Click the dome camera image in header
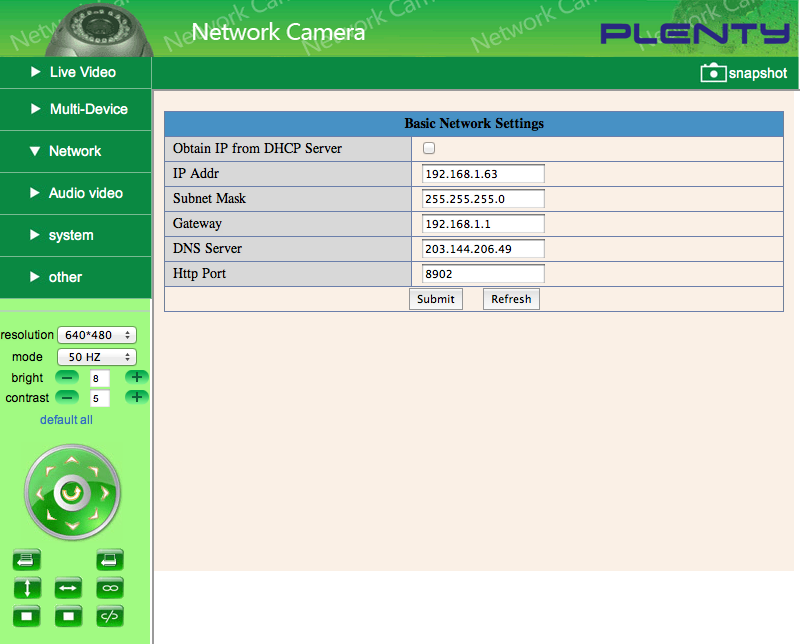Screen dimensions: 800x644 [x=99, y=32]
